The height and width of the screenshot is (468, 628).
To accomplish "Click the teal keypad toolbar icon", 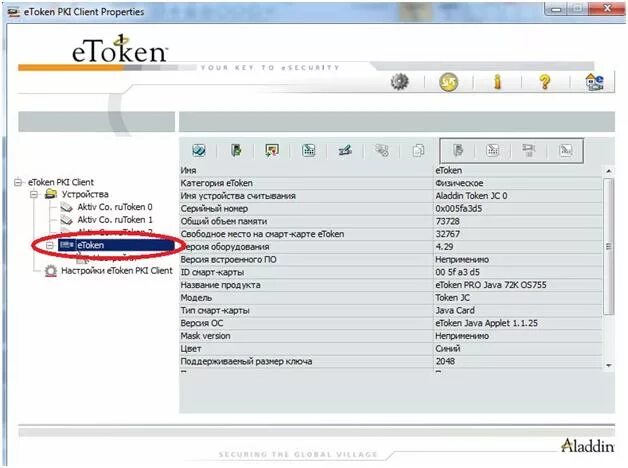I will pyautogui.click(x=309, y=151).
